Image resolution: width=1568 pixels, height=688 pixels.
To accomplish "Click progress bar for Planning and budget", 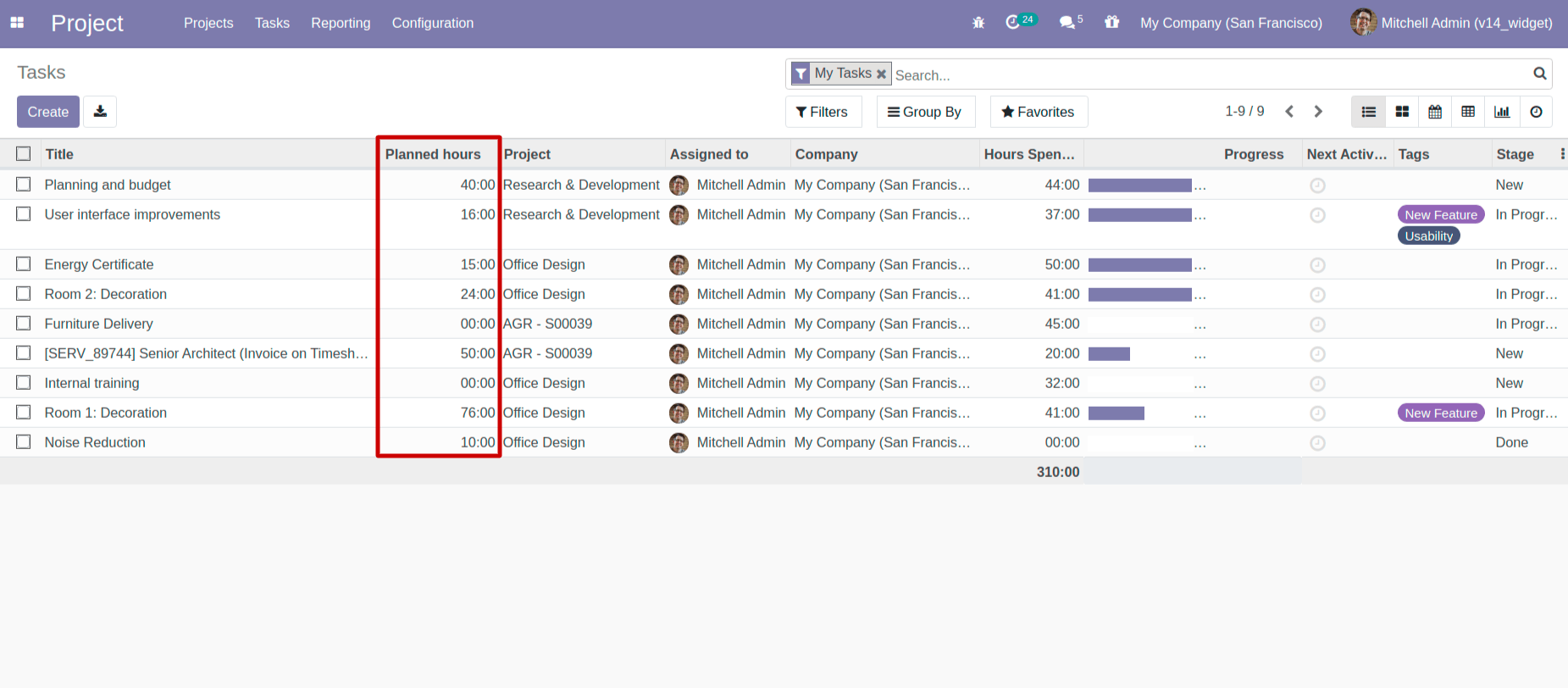I will click(1140, 186).
